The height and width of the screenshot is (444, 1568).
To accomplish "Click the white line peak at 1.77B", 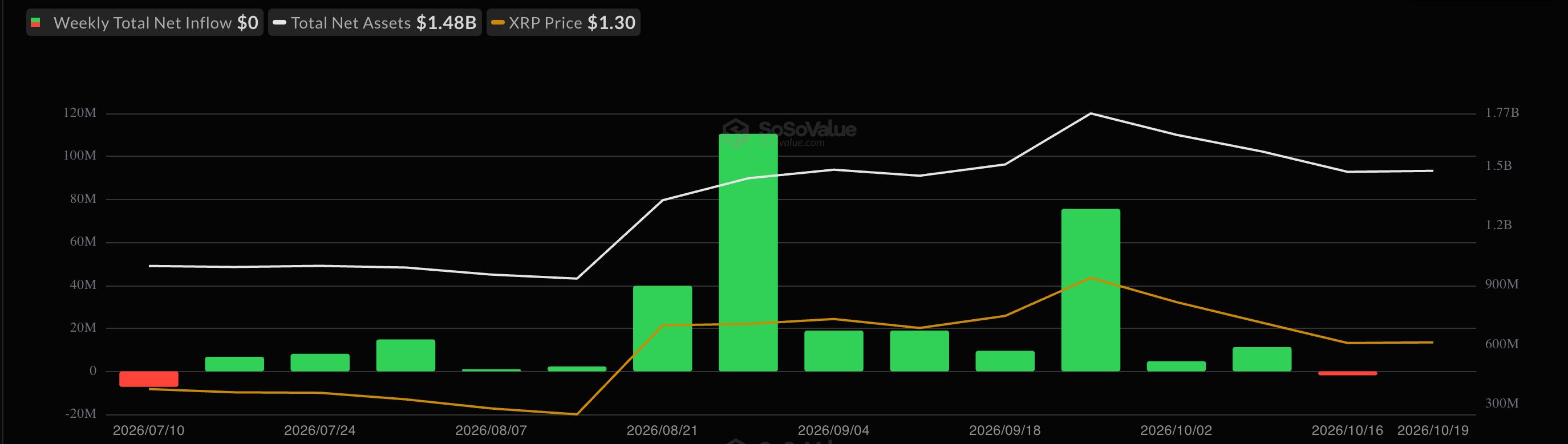I will (1091, 113).
